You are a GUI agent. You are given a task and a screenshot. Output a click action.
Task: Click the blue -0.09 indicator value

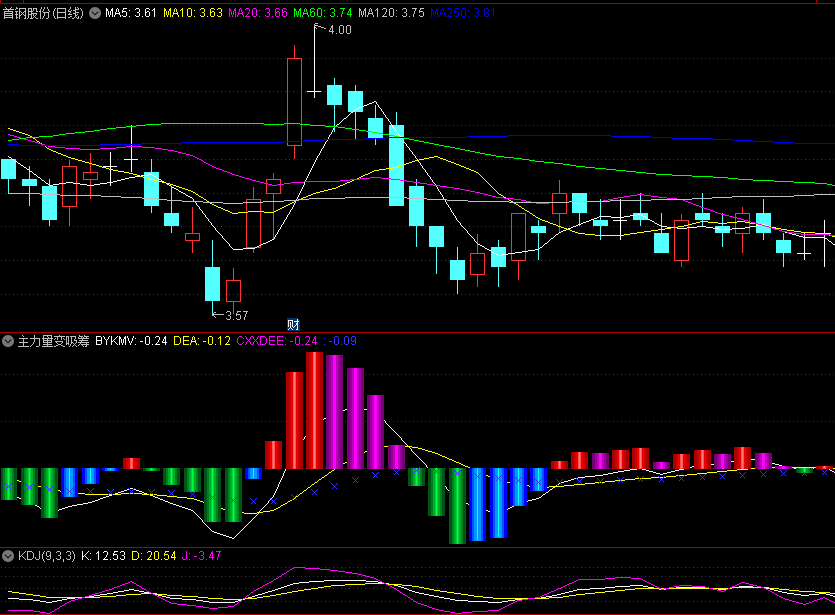pos(340,341)
